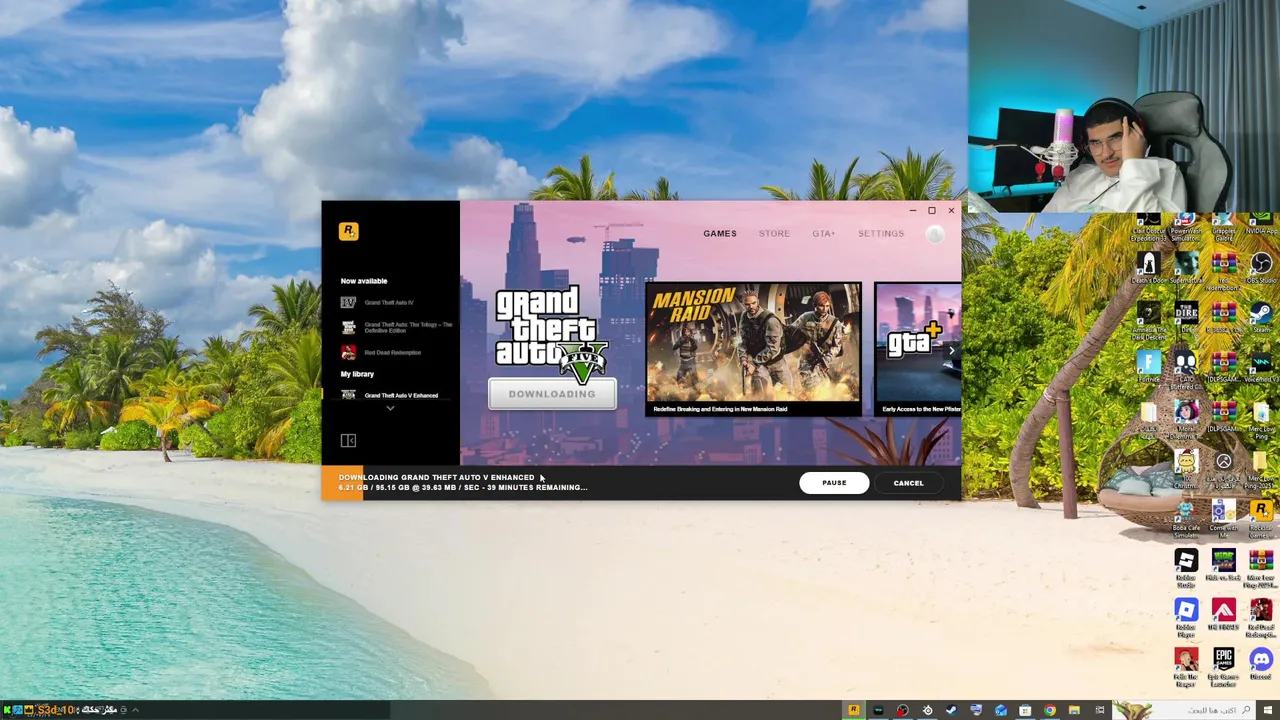Image resolution: width=1280 pixels, height=720 pixels.
Task: Click the Rockstar Games logo in launcher sidebar
Action: click(x=348, y=231)
